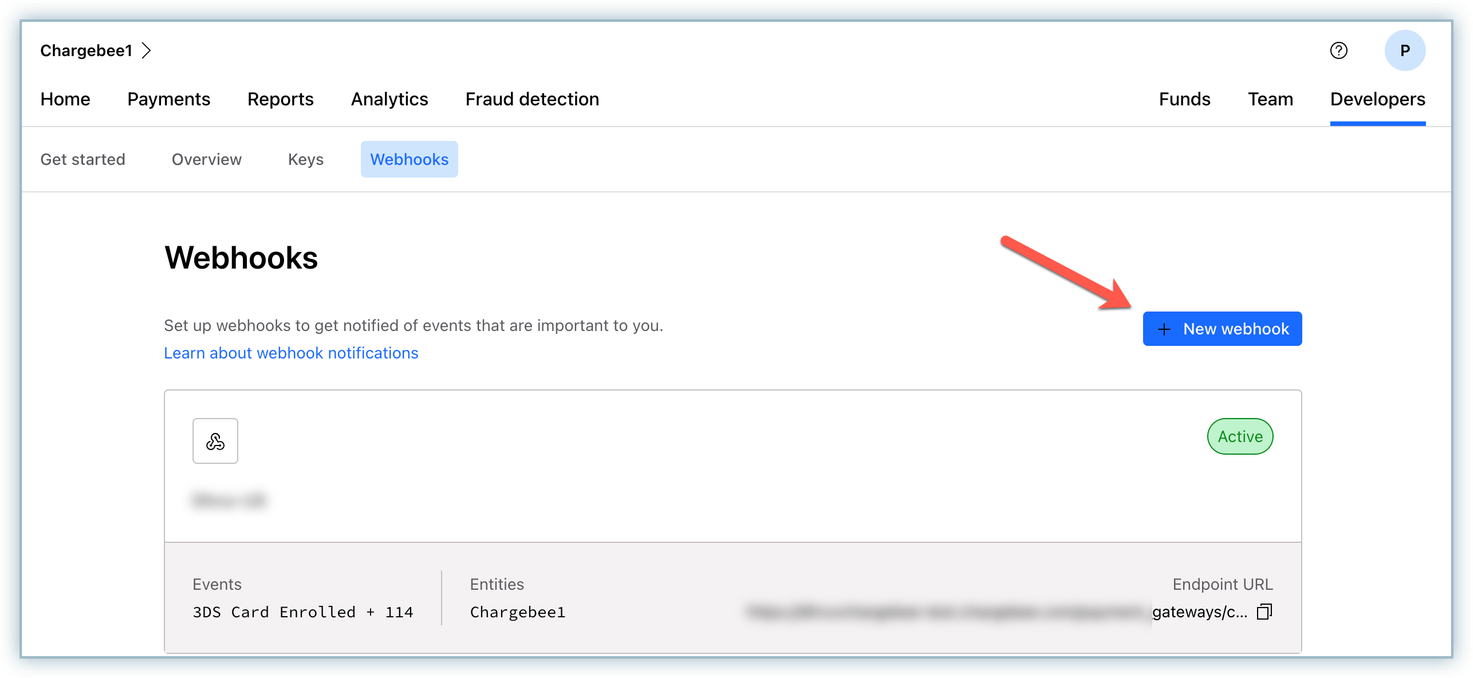1473x678 pixels.
Task: Open the P user avatar menu
Action: (x=1404, y=51)
